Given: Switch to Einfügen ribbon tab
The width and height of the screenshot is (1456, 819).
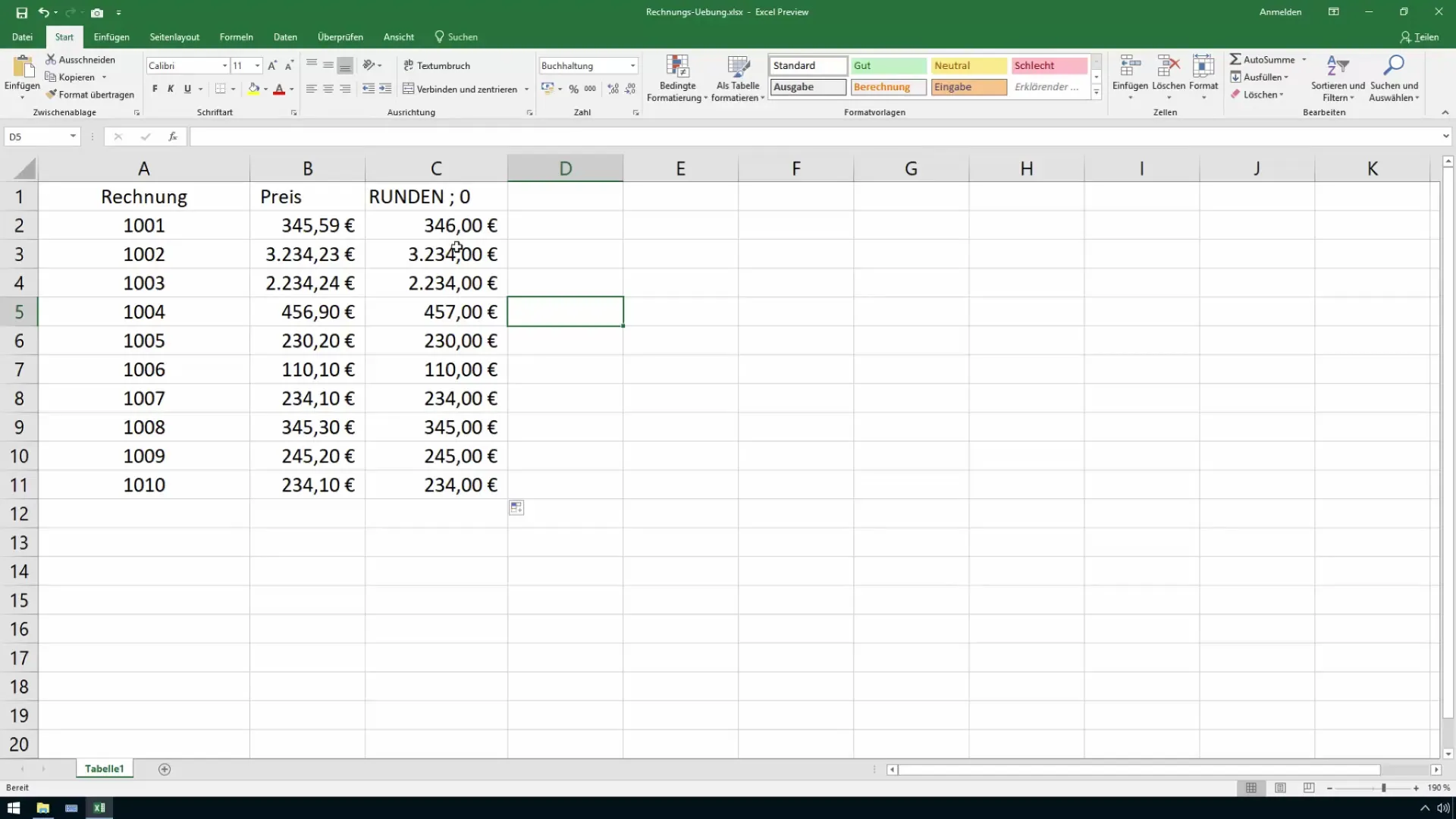Looking at the screenshot, I should (x=111, y=36).
